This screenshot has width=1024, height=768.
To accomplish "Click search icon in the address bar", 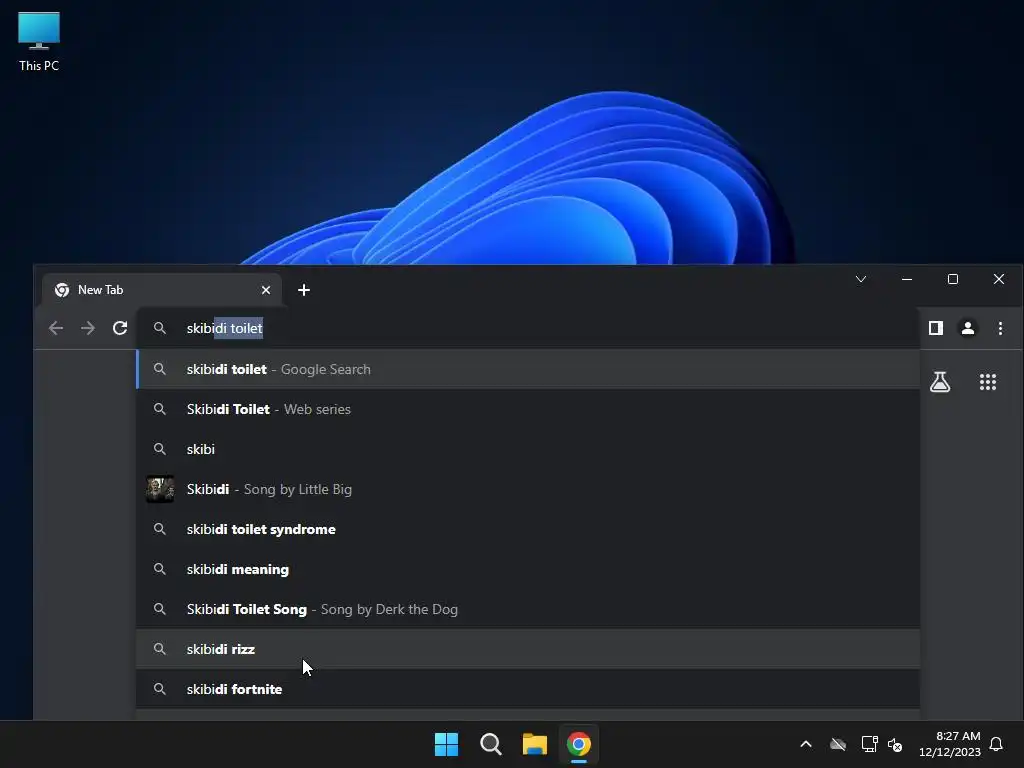I will pos(159,328).
